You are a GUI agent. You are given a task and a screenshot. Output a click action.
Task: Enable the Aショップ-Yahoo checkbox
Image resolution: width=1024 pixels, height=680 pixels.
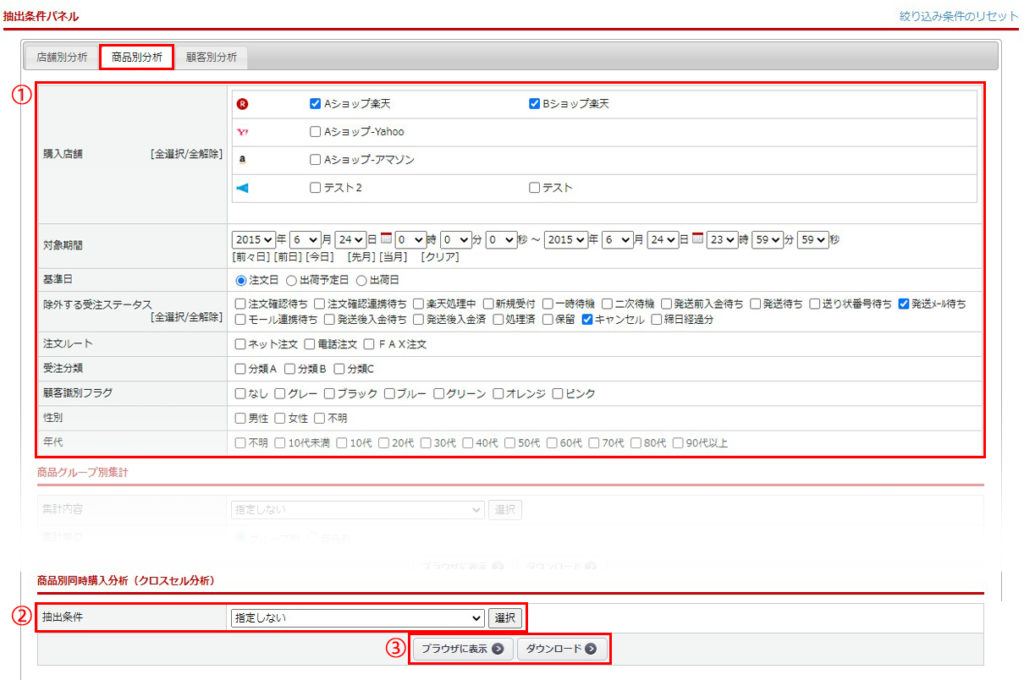(316, 132)
